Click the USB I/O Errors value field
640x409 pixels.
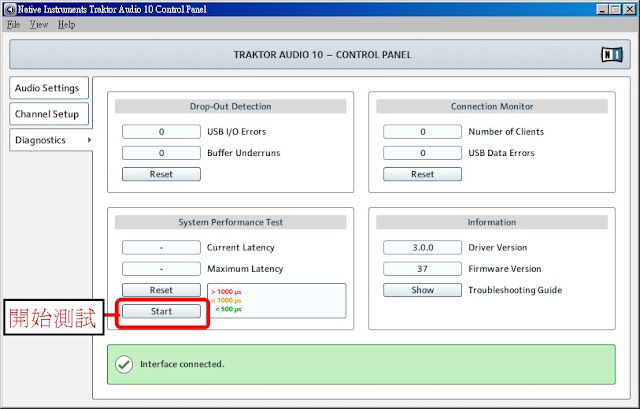click(x=161, y=131)
